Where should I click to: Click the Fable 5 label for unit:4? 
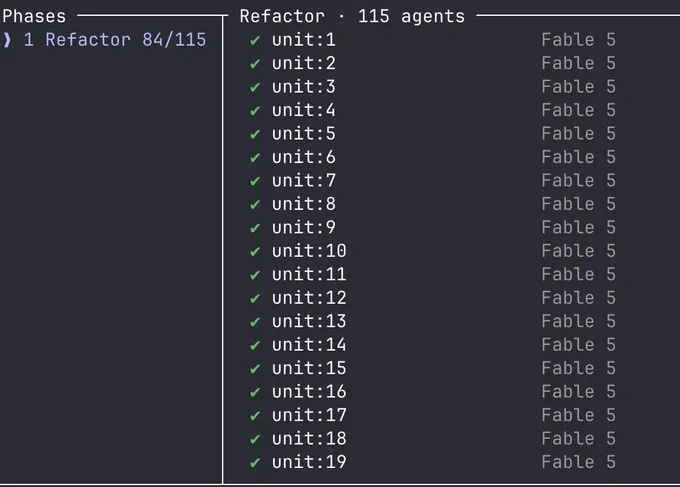pyautogui.click(x=579, y=110)
